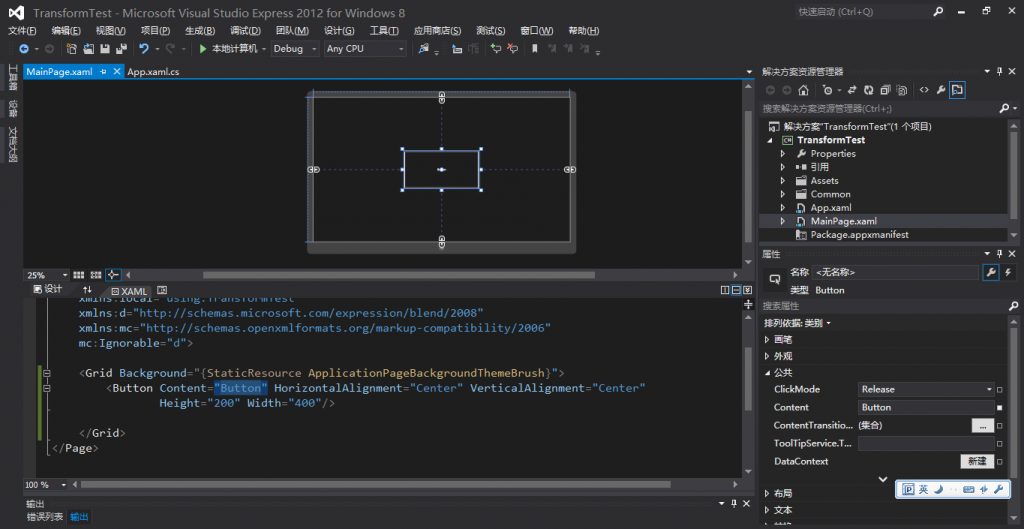The height and width of the screenshot is (529, 1024).
Task: Open the Debug configuration dropdown
Action: click(295, 49)
